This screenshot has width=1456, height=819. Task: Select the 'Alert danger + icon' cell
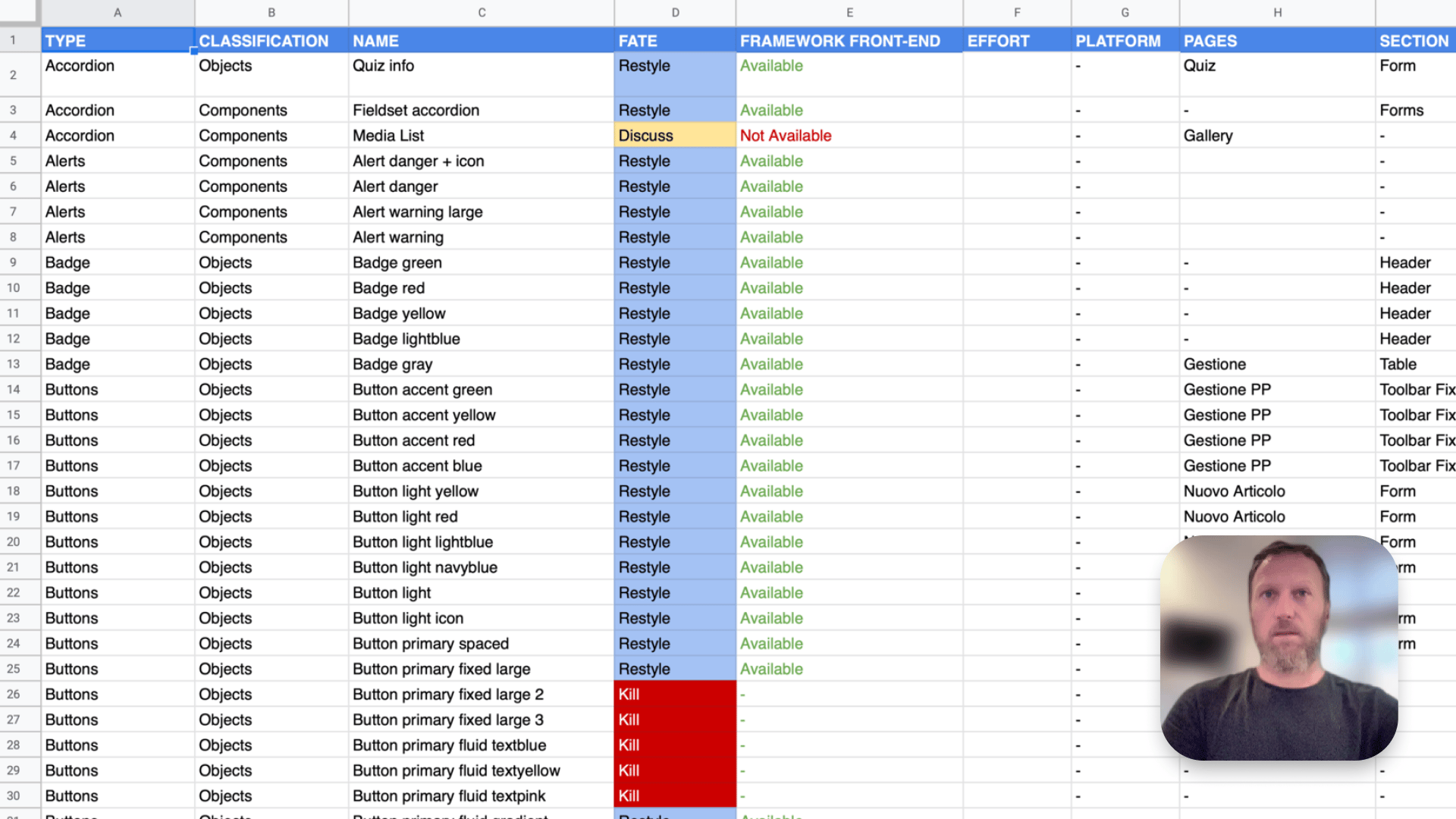point(482,162)
